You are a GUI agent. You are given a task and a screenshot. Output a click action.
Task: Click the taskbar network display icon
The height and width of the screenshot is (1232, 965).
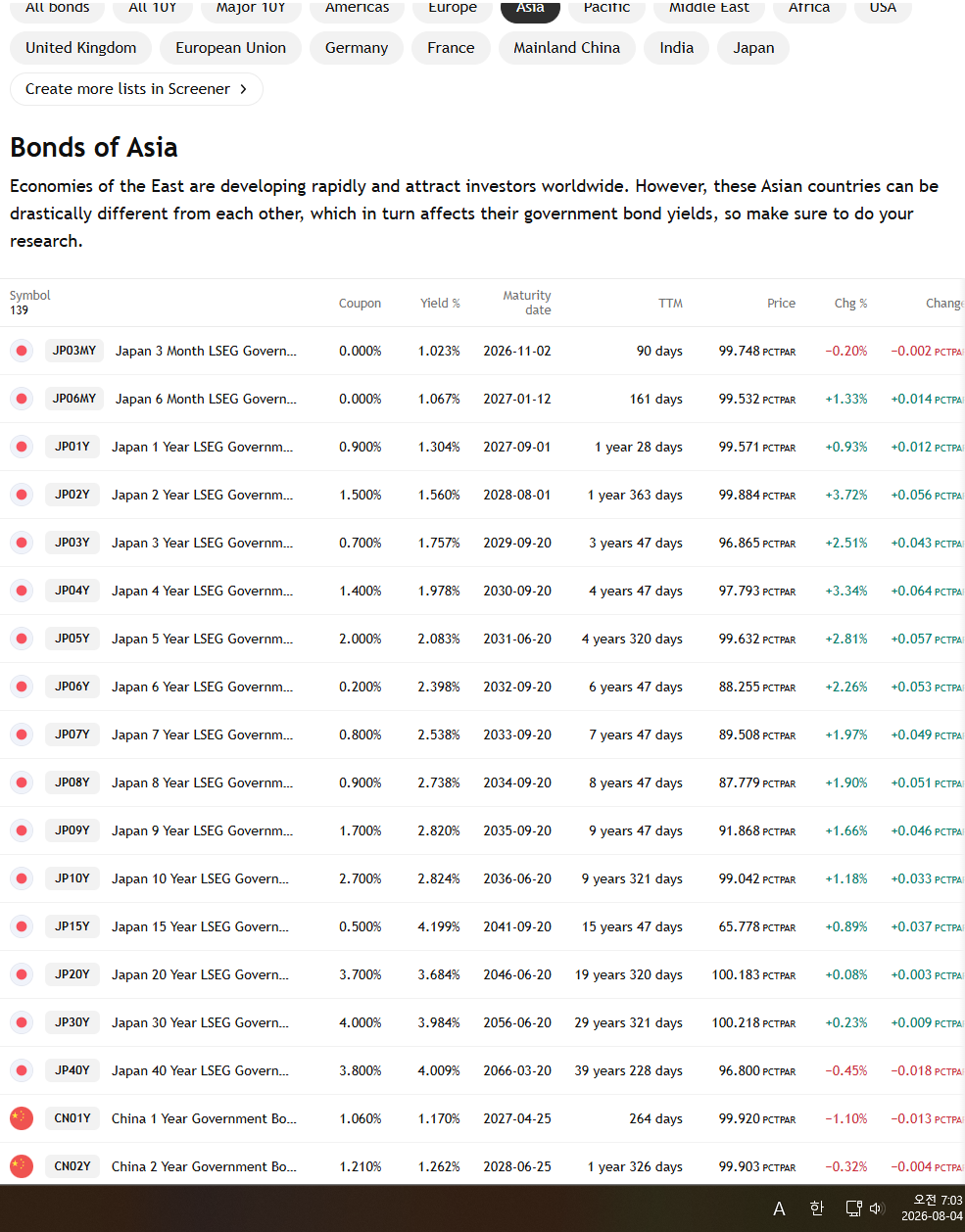click(853, 1208)
